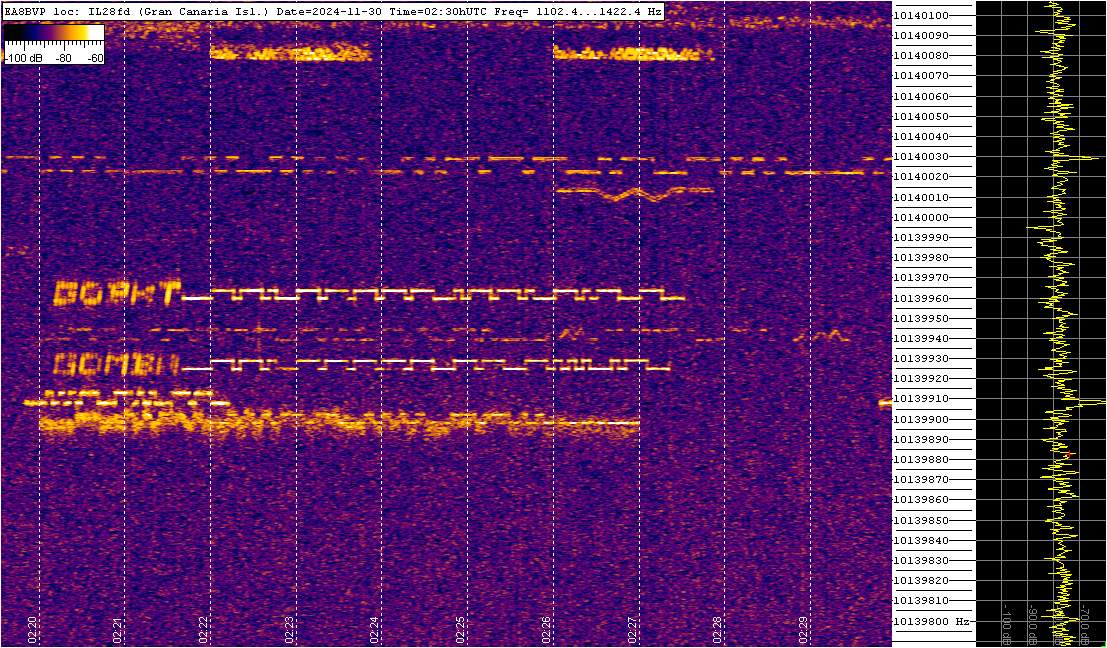Click the 10140010 frequency scale label
The height and width of the screenshot is (648, 1107).
pos(921,197)
